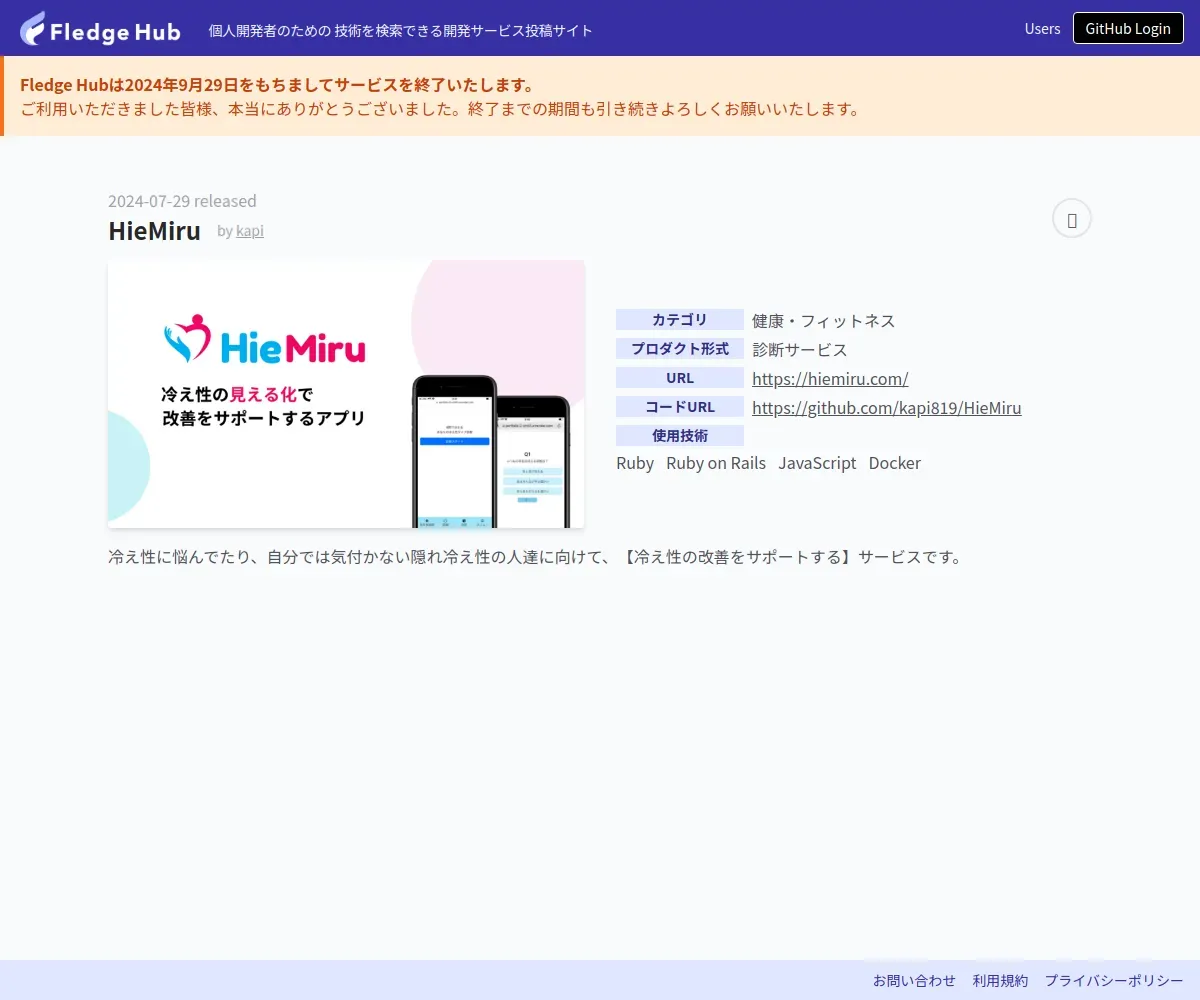Open https://hiemiru.com/ link
The width and height of the screenshot is (1200, 1000).
[830, 379]
